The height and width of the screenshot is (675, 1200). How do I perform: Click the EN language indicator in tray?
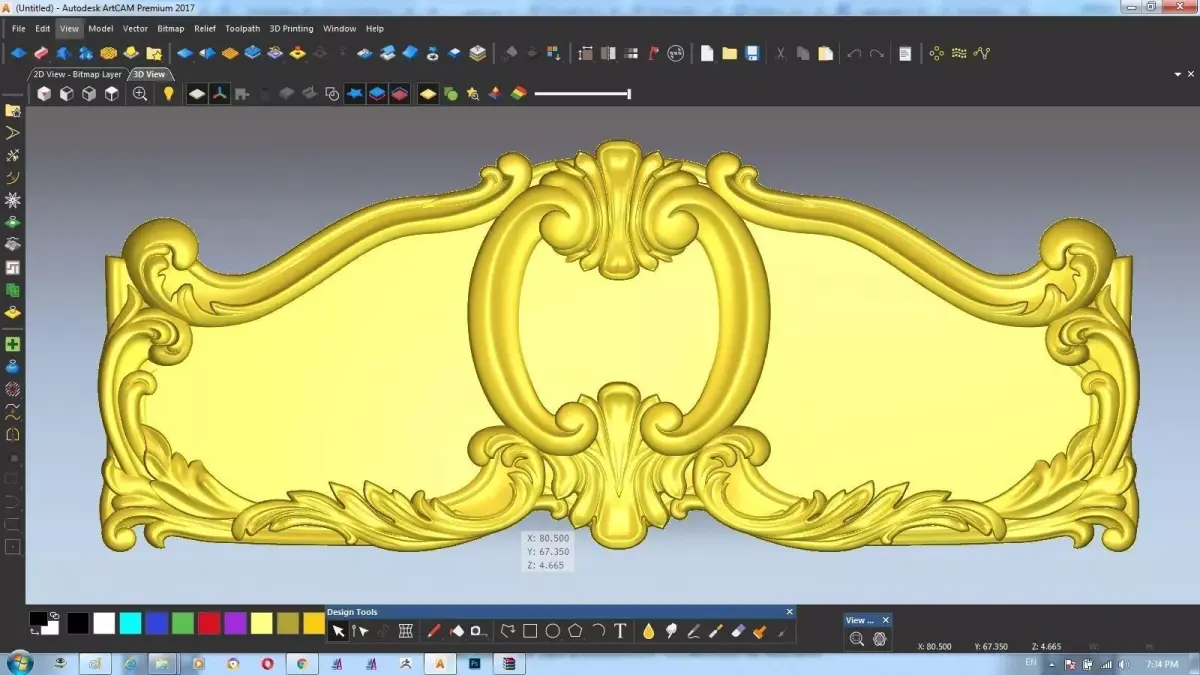pos(1031,663)
